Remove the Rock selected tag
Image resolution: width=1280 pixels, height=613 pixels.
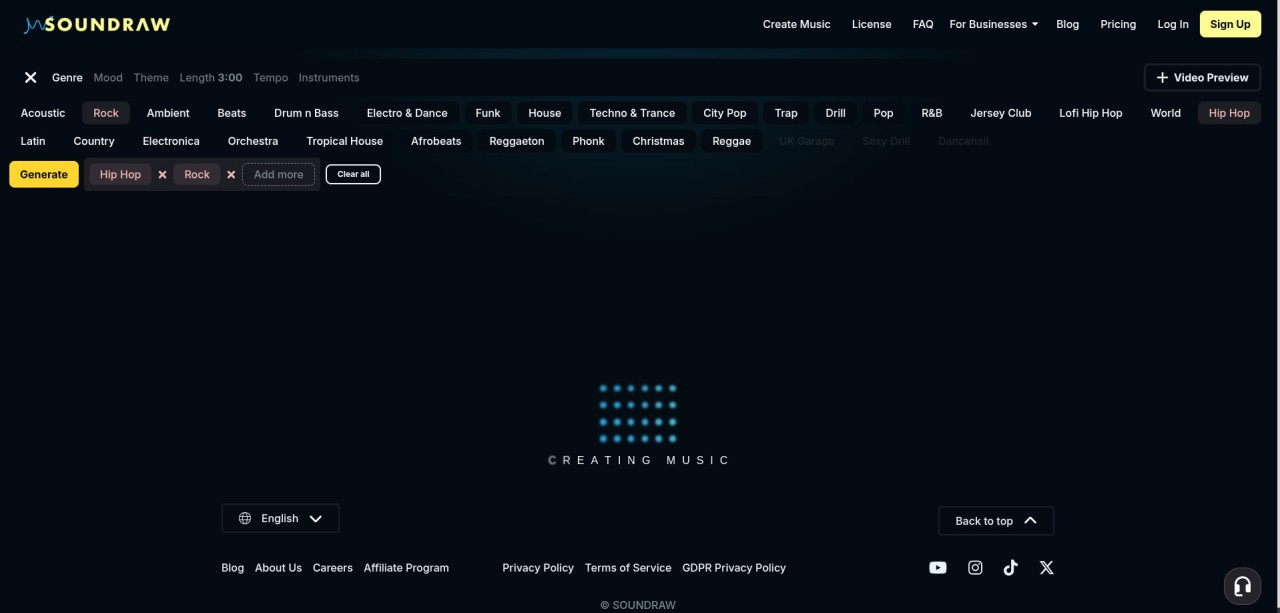231,175
